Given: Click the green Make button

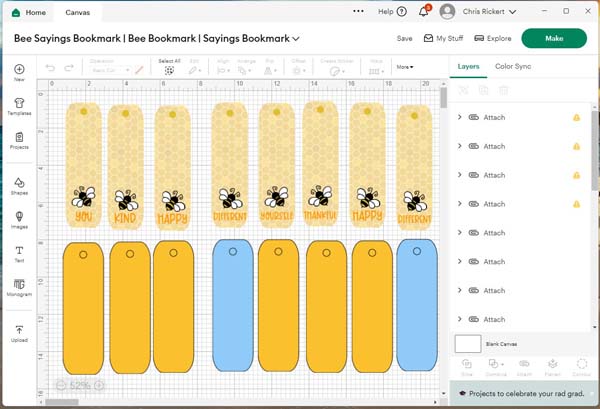Looking at the screenshot, I should [x=554, y=38].
